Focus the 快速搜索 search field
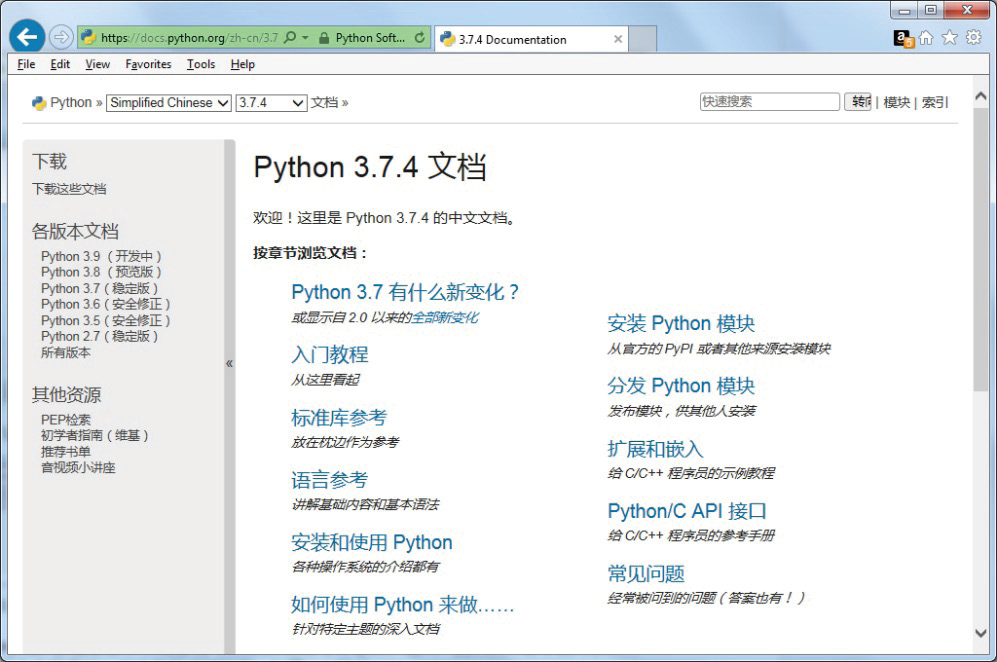This screenshot has width=997, height=662. tap(769, 102)
